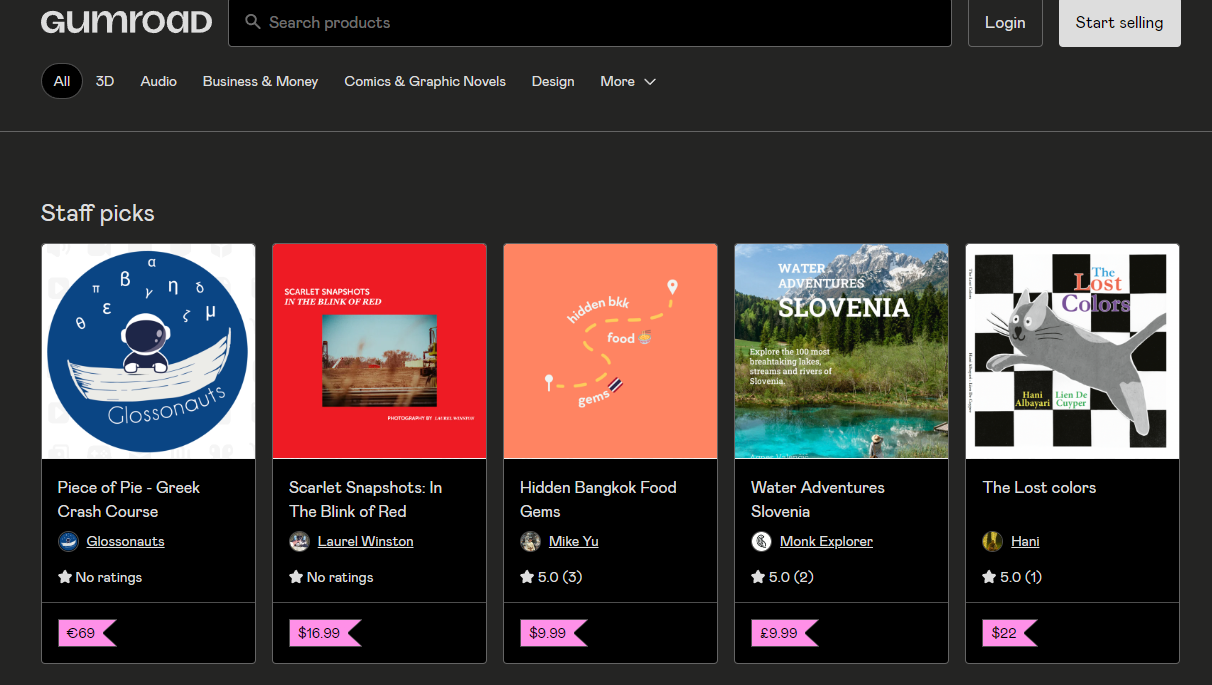Click The Lost colors title
Image resolution: width=1212 pixels, height=685 pixels.
1039,487
